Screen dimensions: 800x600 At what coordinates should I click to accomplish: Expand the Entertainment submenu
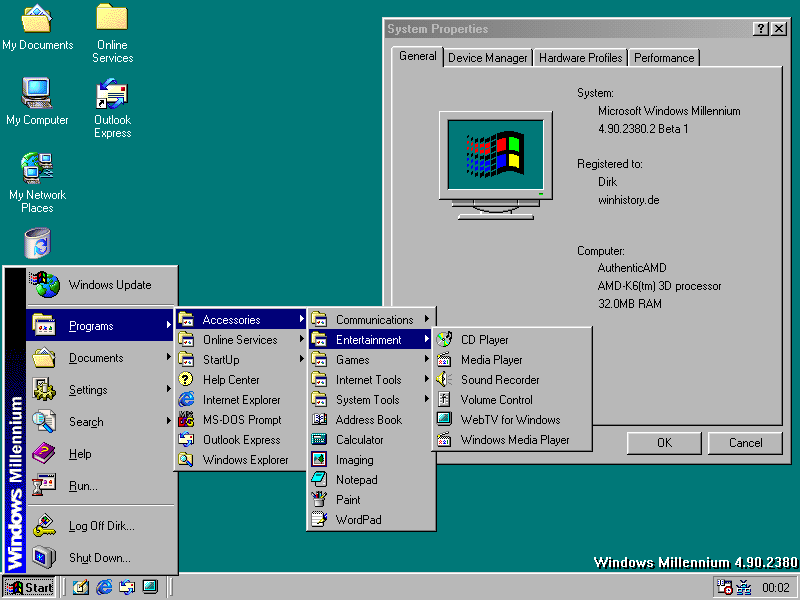coord(371,339)
